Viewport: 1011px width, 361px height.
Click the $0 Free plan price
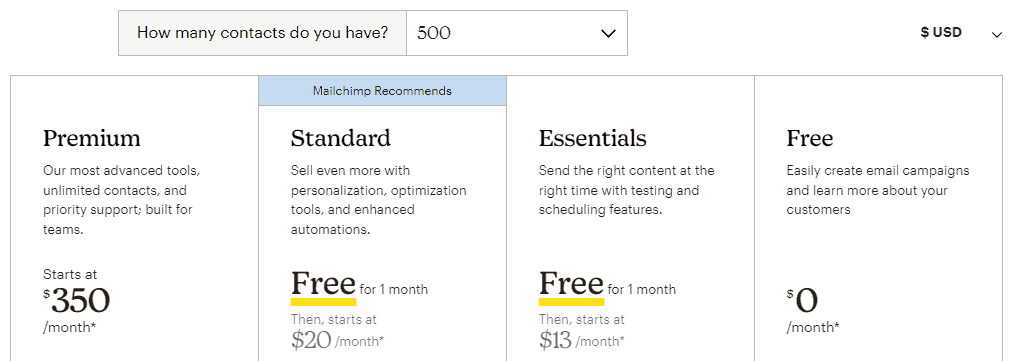802,300
